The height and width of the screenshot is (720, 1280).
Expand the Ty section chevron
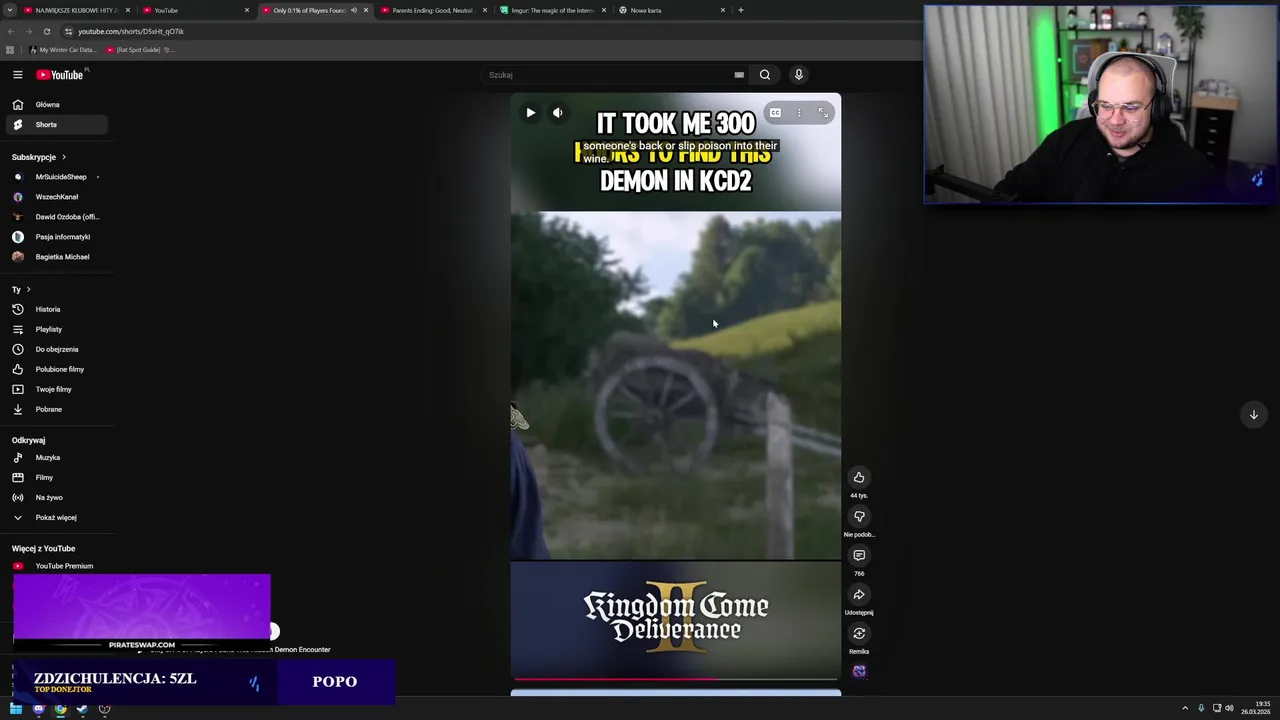pos(28,290)
